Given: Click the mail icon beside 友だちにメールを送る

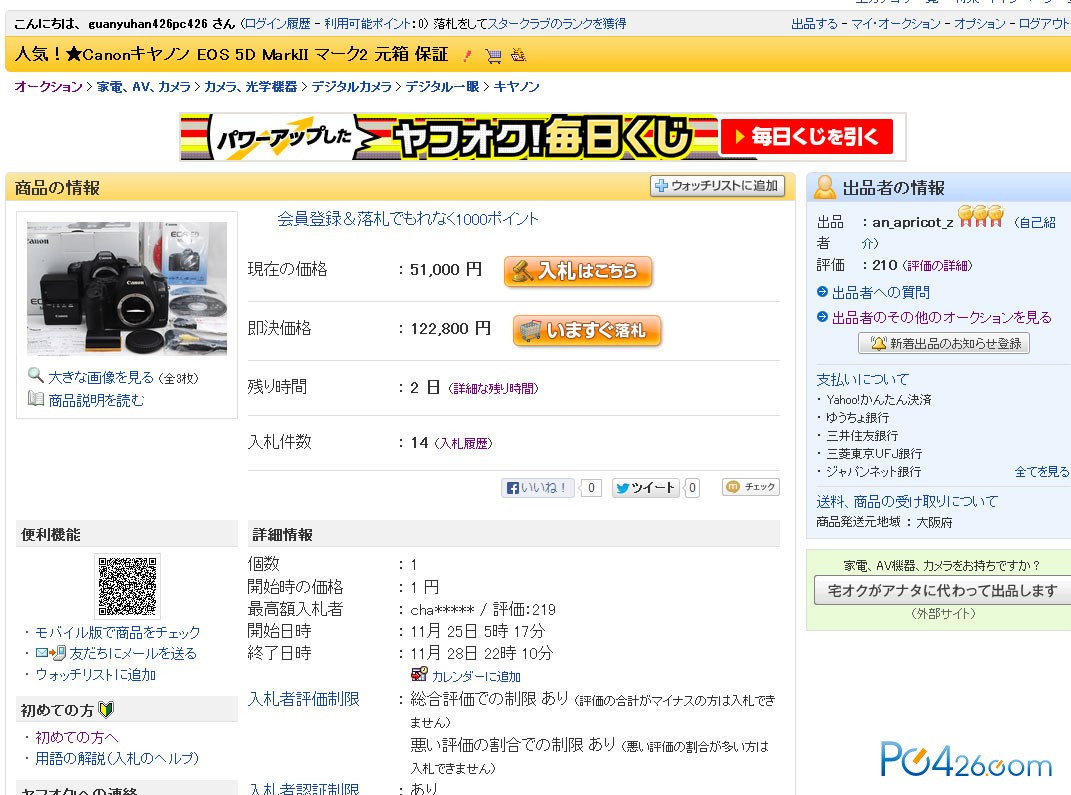Looking at the screenshot, I should click(x=51, y=653).
